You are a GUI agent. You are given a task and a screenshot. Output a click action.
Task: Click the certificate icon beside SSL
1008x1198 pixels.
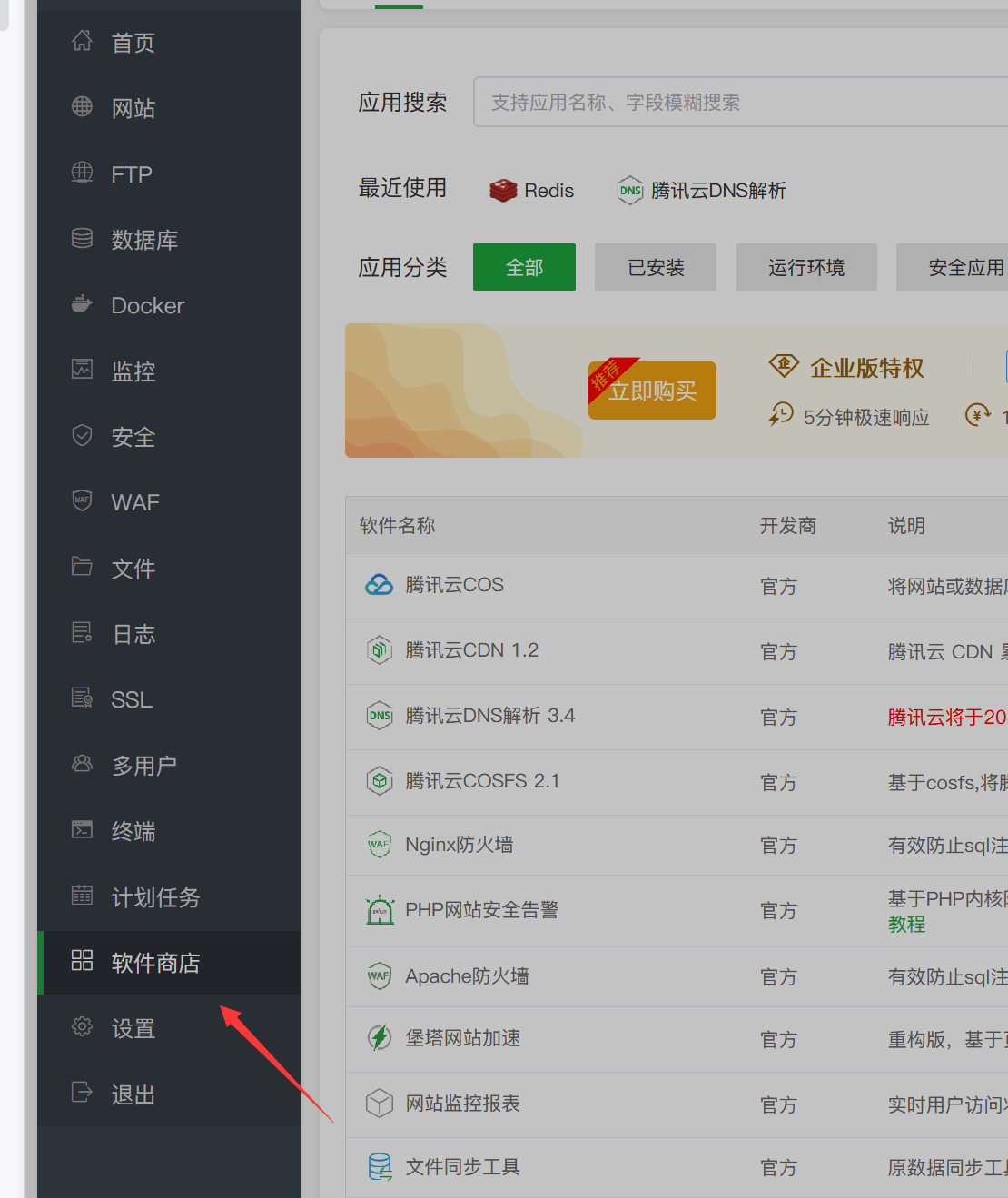coord(82,698)
